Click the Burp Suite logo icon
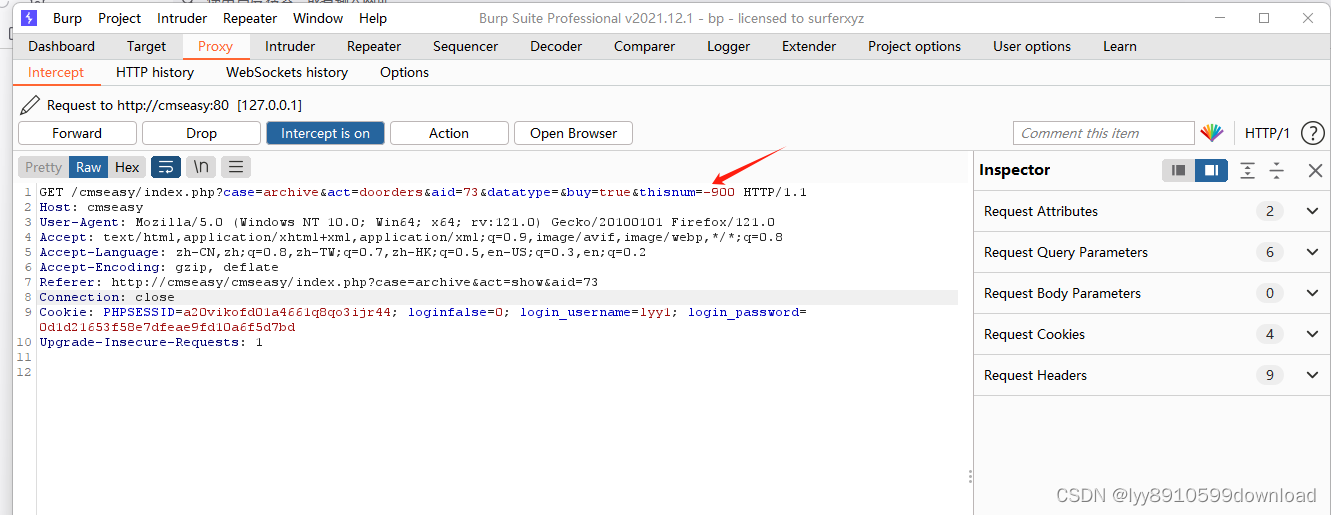This screenshot has height=515, width=1331. pos(29,18)
